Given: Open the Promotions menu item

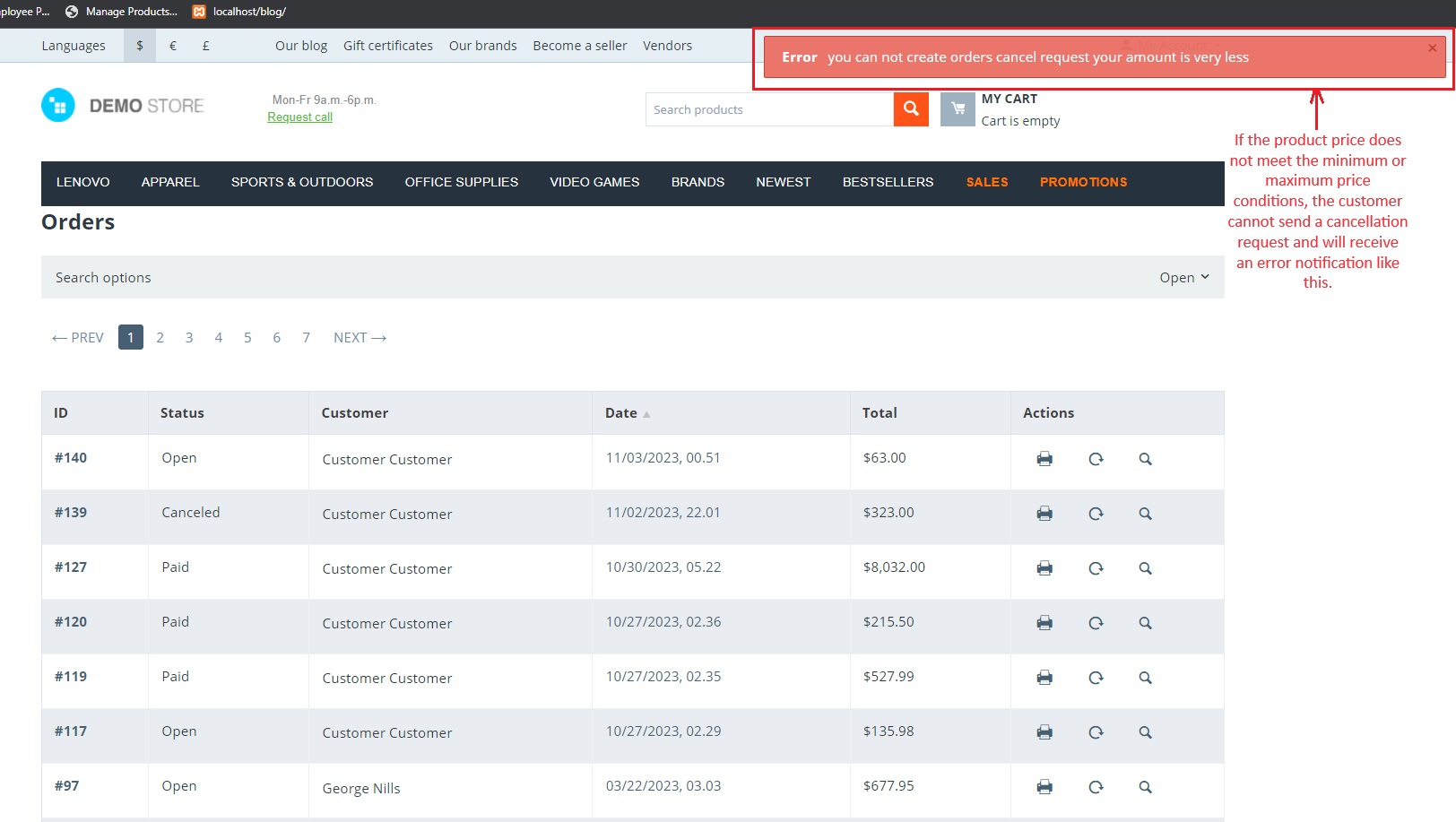Looking at the screenshot, I should 1084,182.
